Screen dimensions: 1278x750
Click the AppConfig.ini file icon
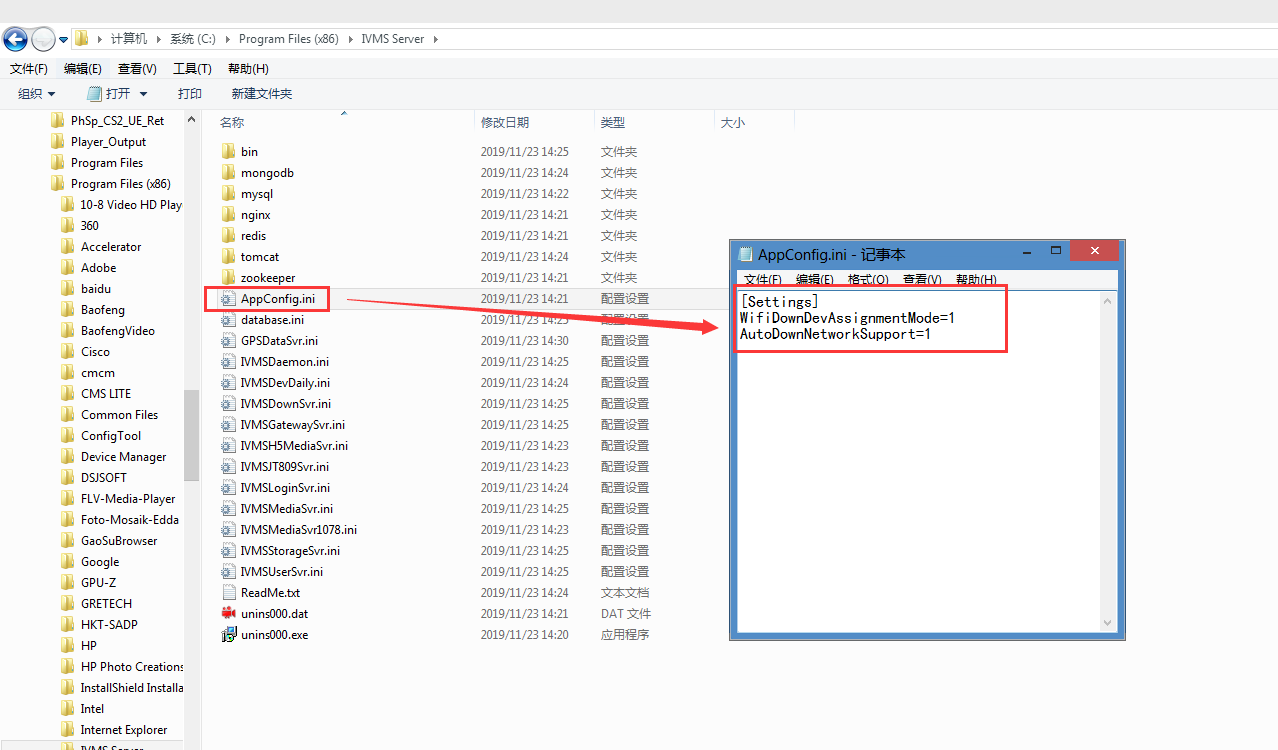click(227, 299)
